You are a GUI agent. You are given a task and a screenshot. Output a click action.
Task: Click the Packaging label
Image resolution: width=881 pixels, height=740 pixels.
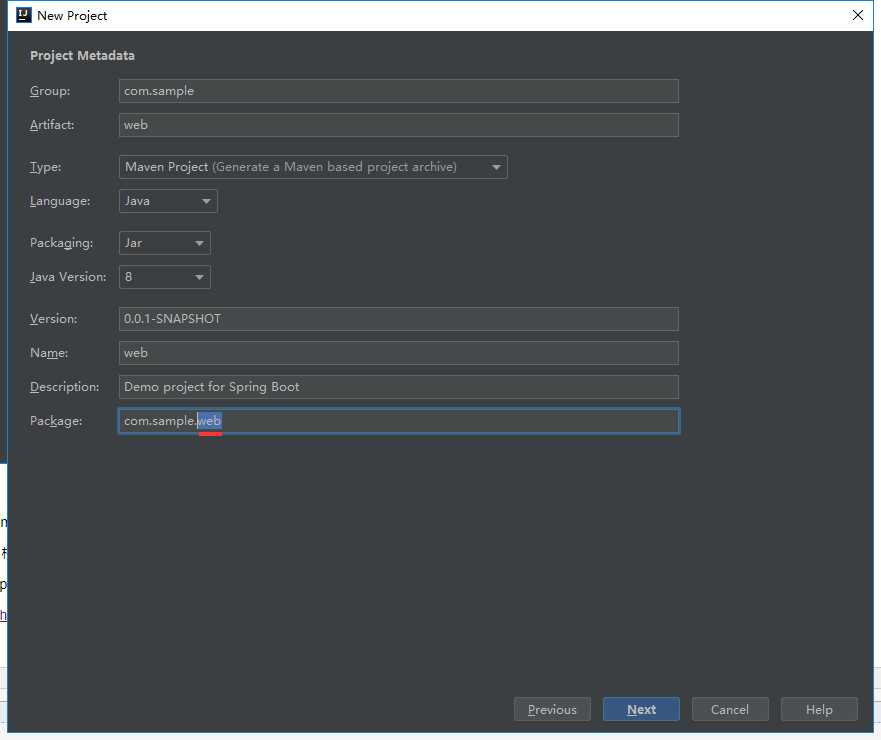[61, 243]
